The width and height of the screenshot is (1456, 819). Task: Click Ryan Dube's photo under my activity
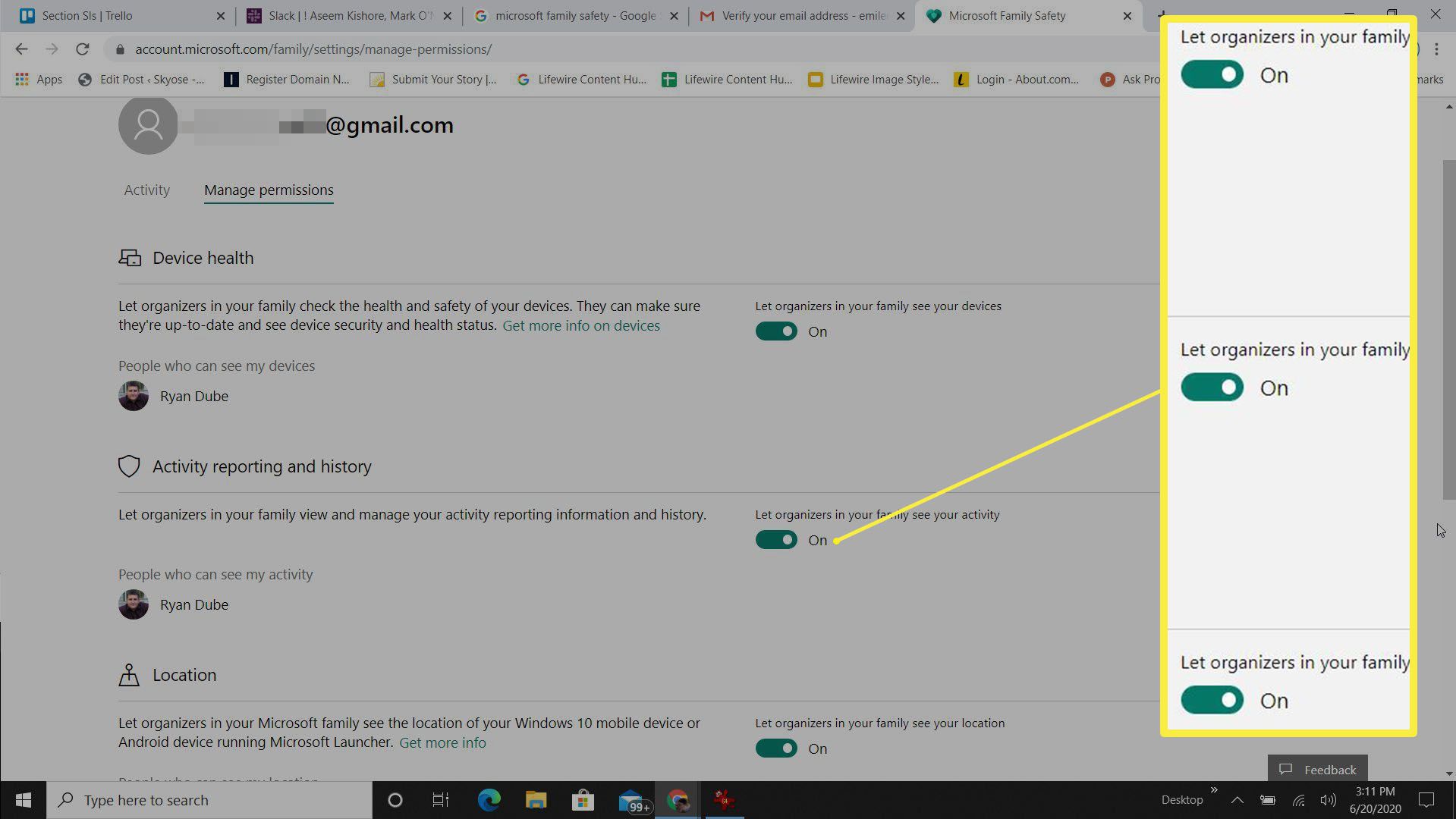click(x=134, y=604)
